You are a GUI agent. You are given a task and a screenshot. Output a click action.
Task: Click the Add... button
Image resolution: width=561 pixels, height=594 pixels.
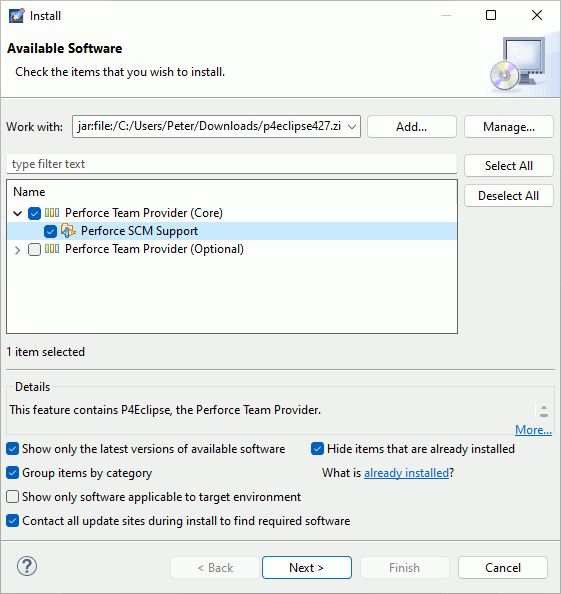[411, 127]
